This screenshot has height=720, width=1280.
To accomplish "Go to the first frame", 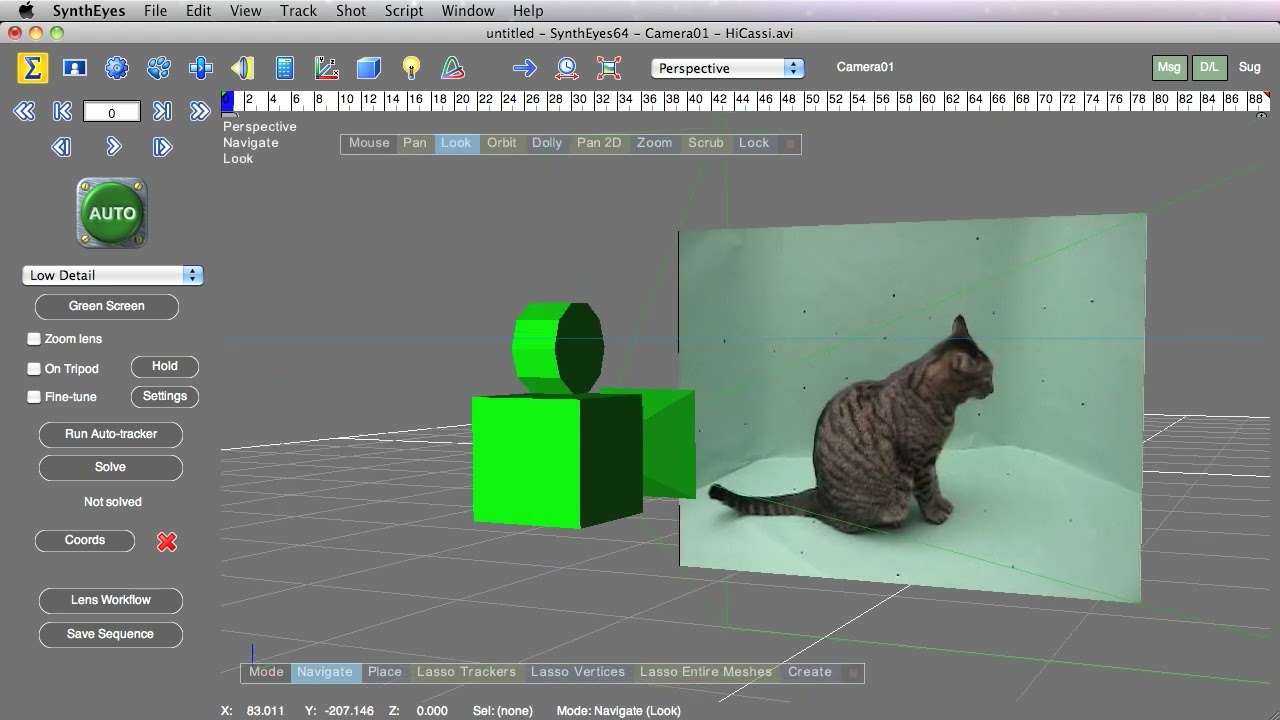I will pos(62,112).
